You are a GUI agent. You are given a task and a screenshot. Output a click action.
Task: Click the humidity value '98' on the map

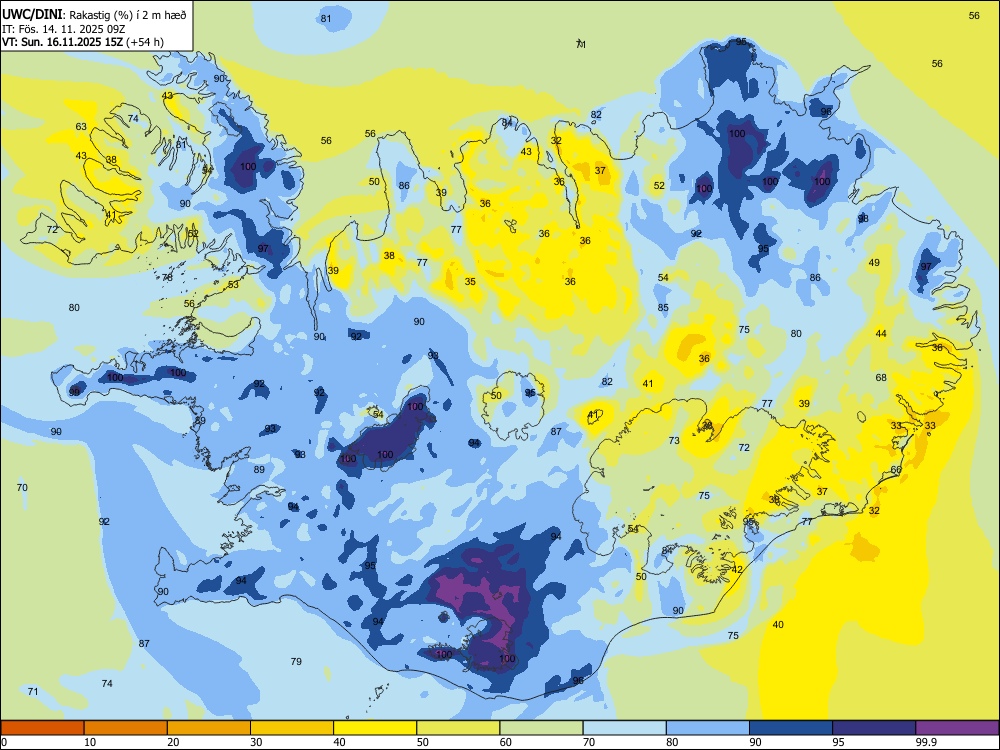pos(863,219)
